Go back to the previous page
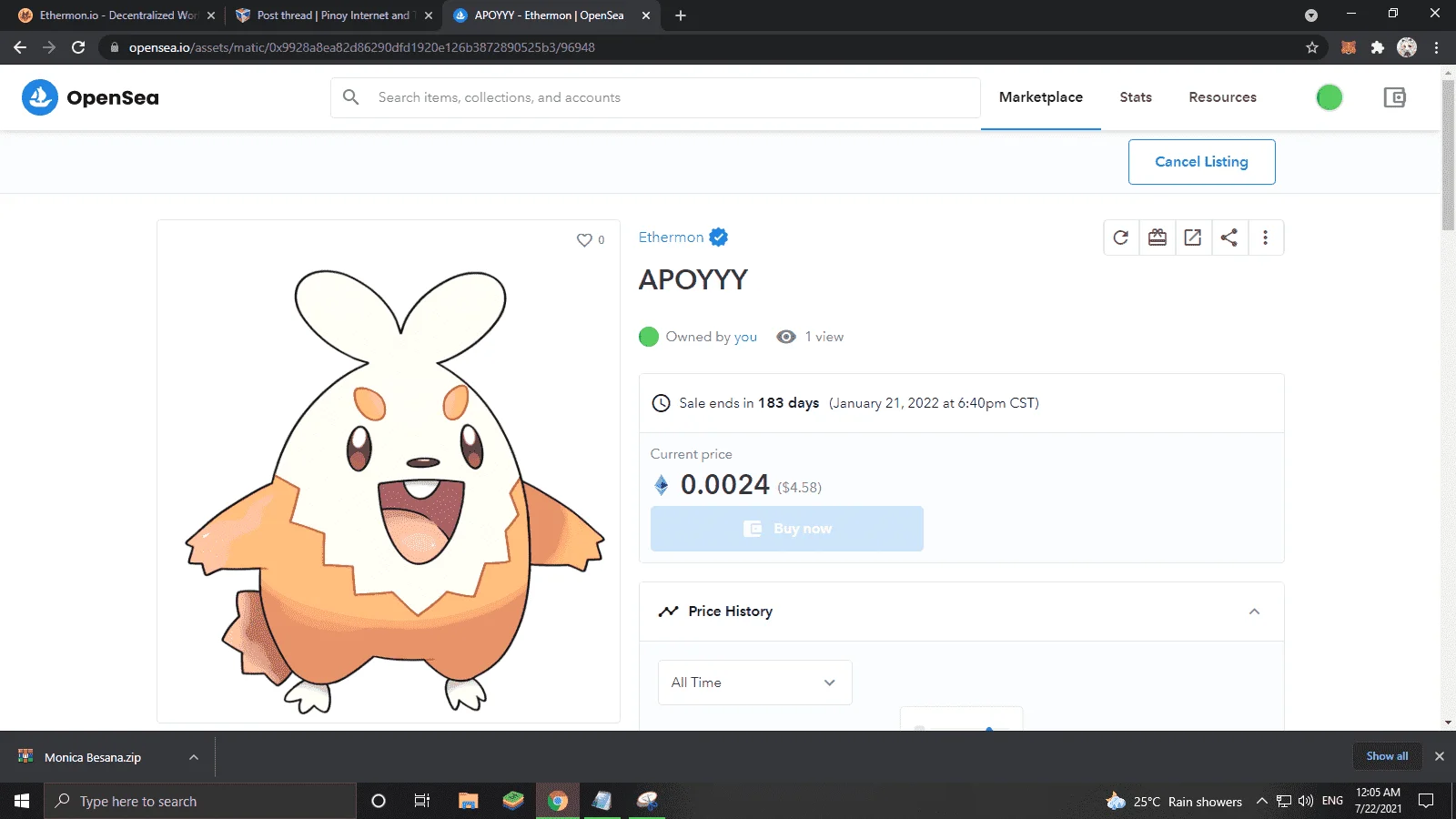The width and height of the screenshot is (1456, 819). coord(20,47)
